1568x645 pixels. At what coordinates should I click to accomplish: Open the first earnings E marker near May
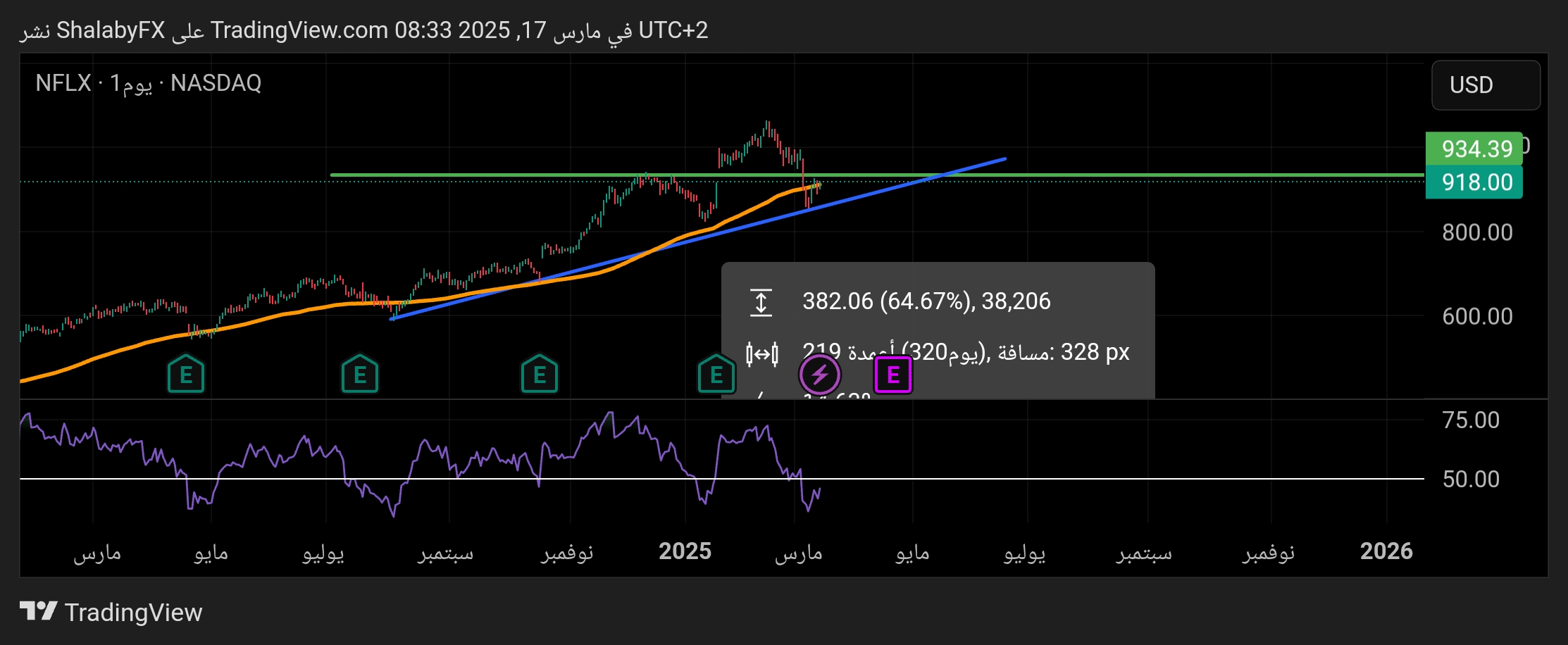pos(186,375)
